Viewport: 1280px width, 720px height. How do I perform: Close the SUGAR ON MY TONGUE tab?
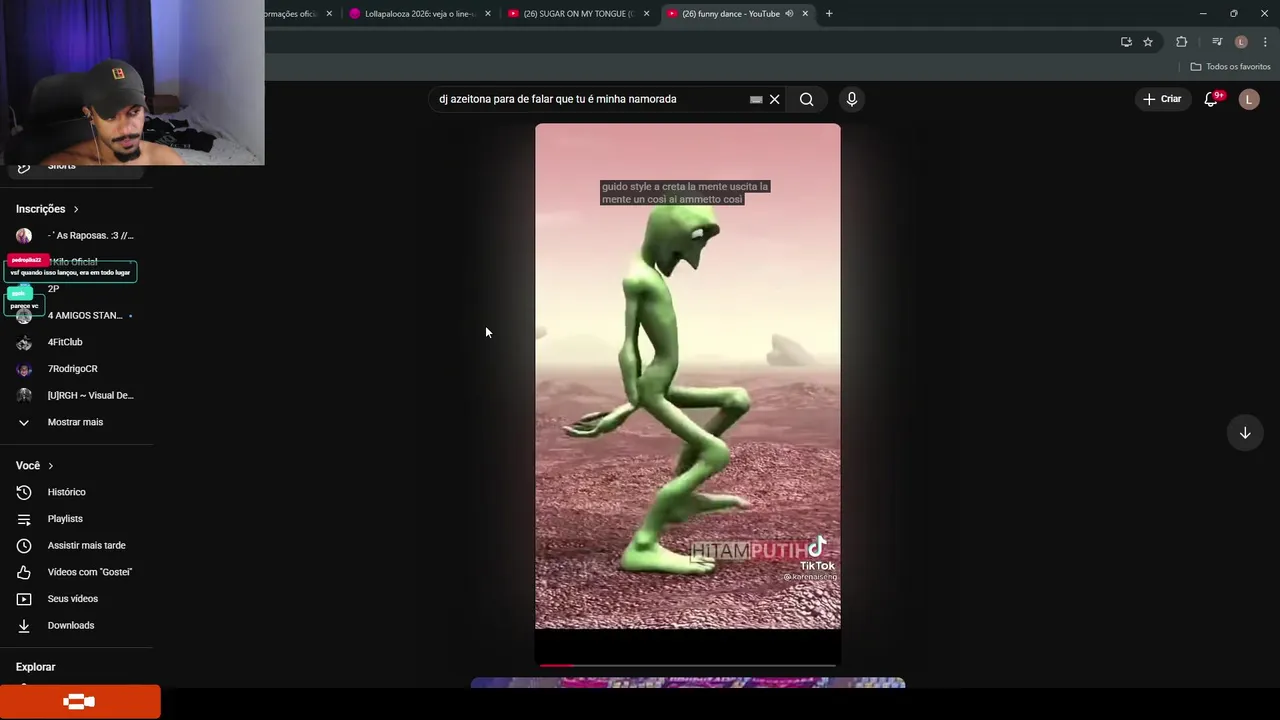click(x=646, y=14)
